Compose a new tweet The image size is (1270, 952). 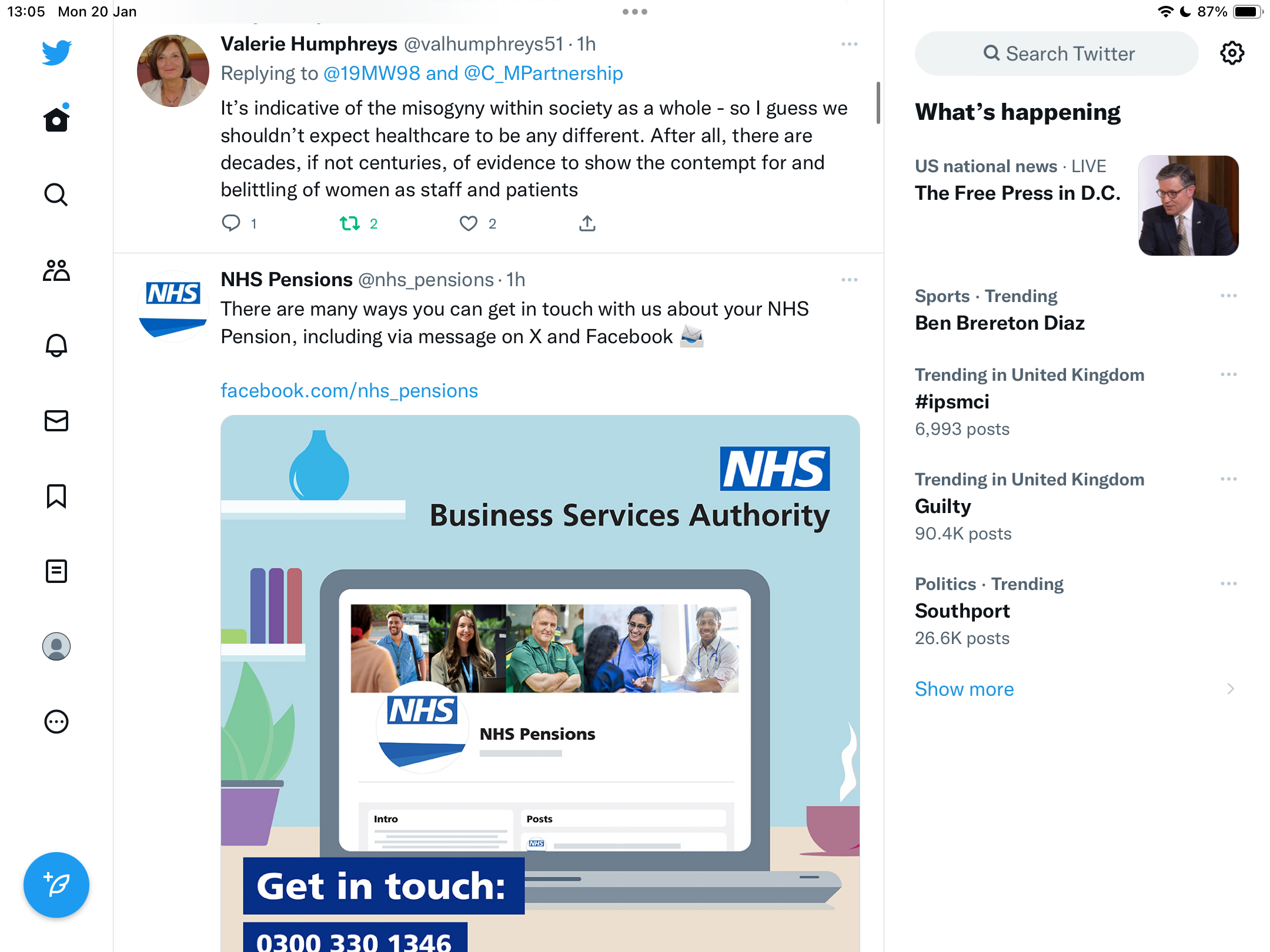tap(56, 884)
